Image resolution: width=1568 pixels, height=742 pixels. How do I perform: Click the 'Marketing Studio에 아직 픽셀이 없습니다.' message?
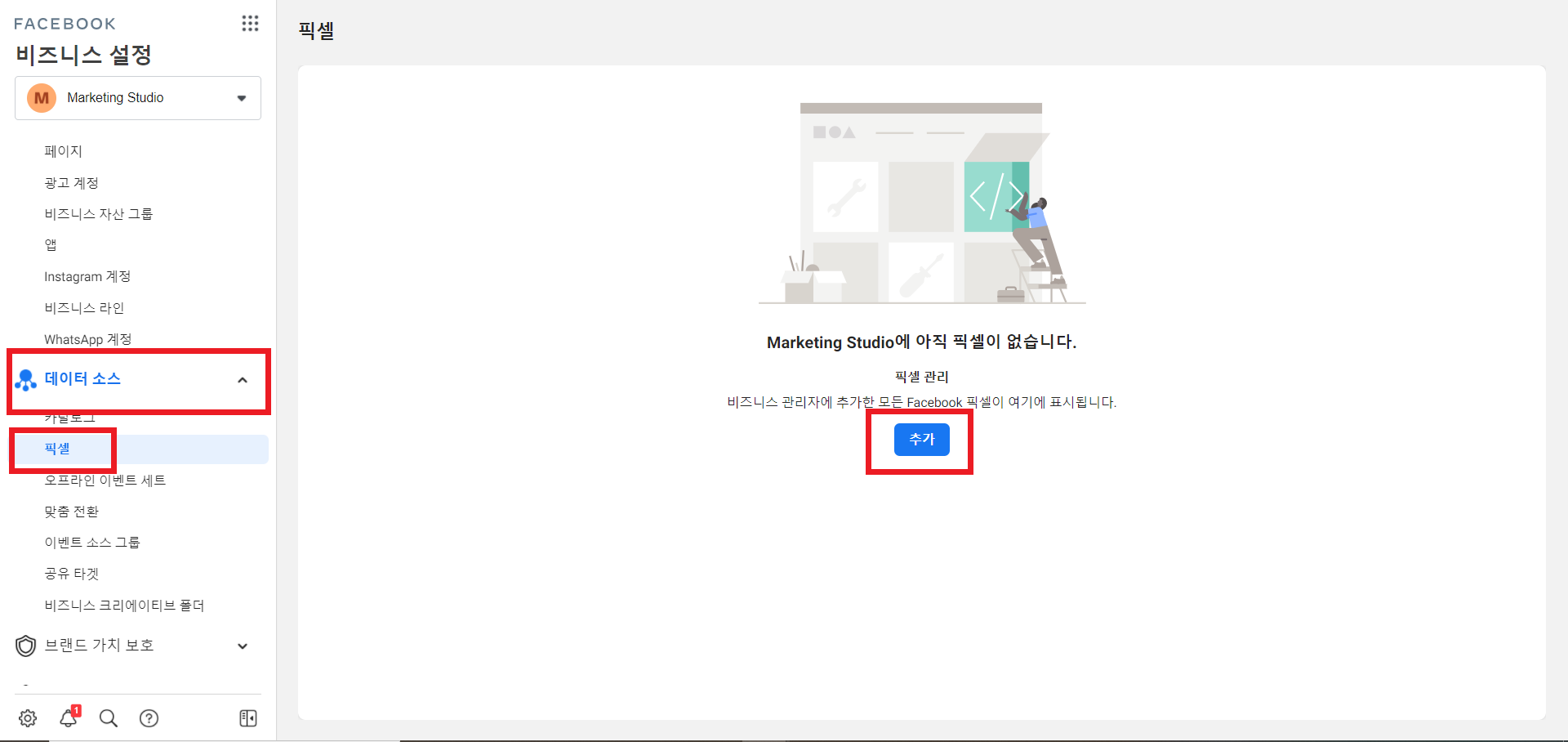tap(922, 342)
